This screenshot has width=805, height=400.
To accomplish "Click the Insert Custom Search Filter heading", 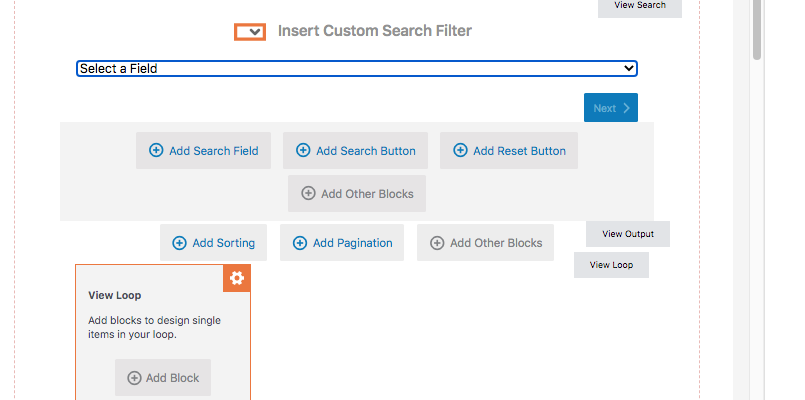I will click(x=374, y=31).
